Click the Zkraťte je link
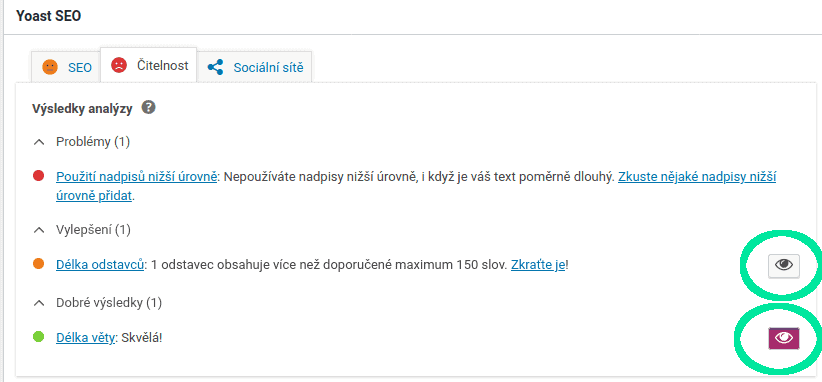Image resolution: width=822 pixels, height=382 pixels. [x=538, y=265]
